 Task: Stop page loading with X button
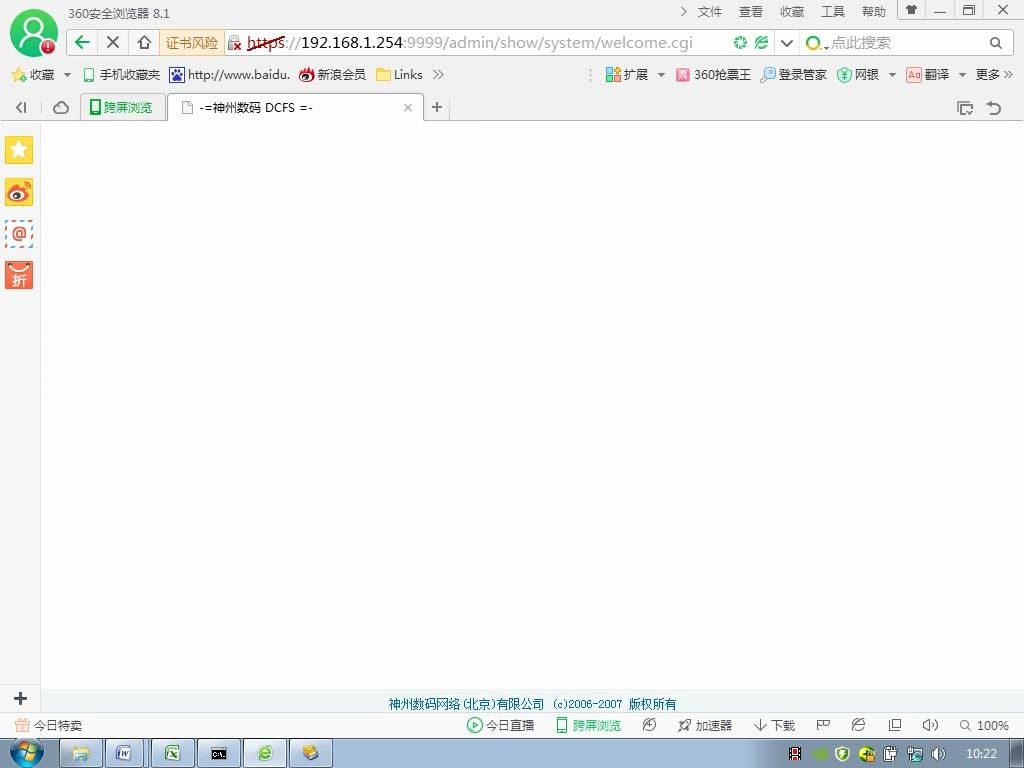113,42
